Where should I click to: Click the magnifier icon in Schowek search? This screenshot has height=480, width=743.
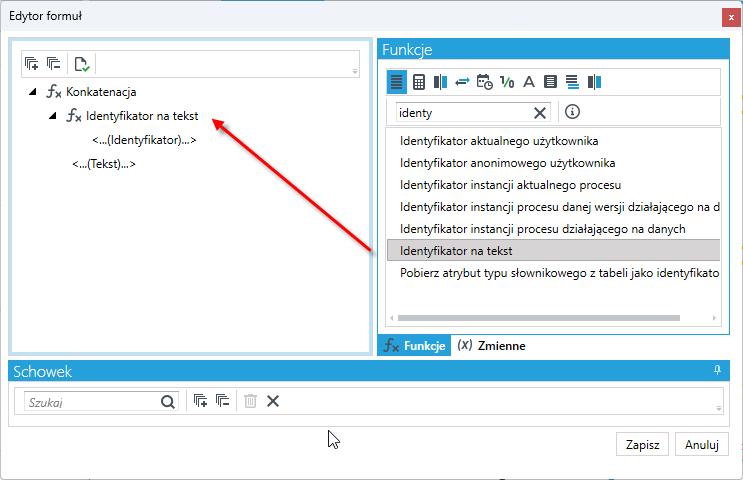pos(168,402)
